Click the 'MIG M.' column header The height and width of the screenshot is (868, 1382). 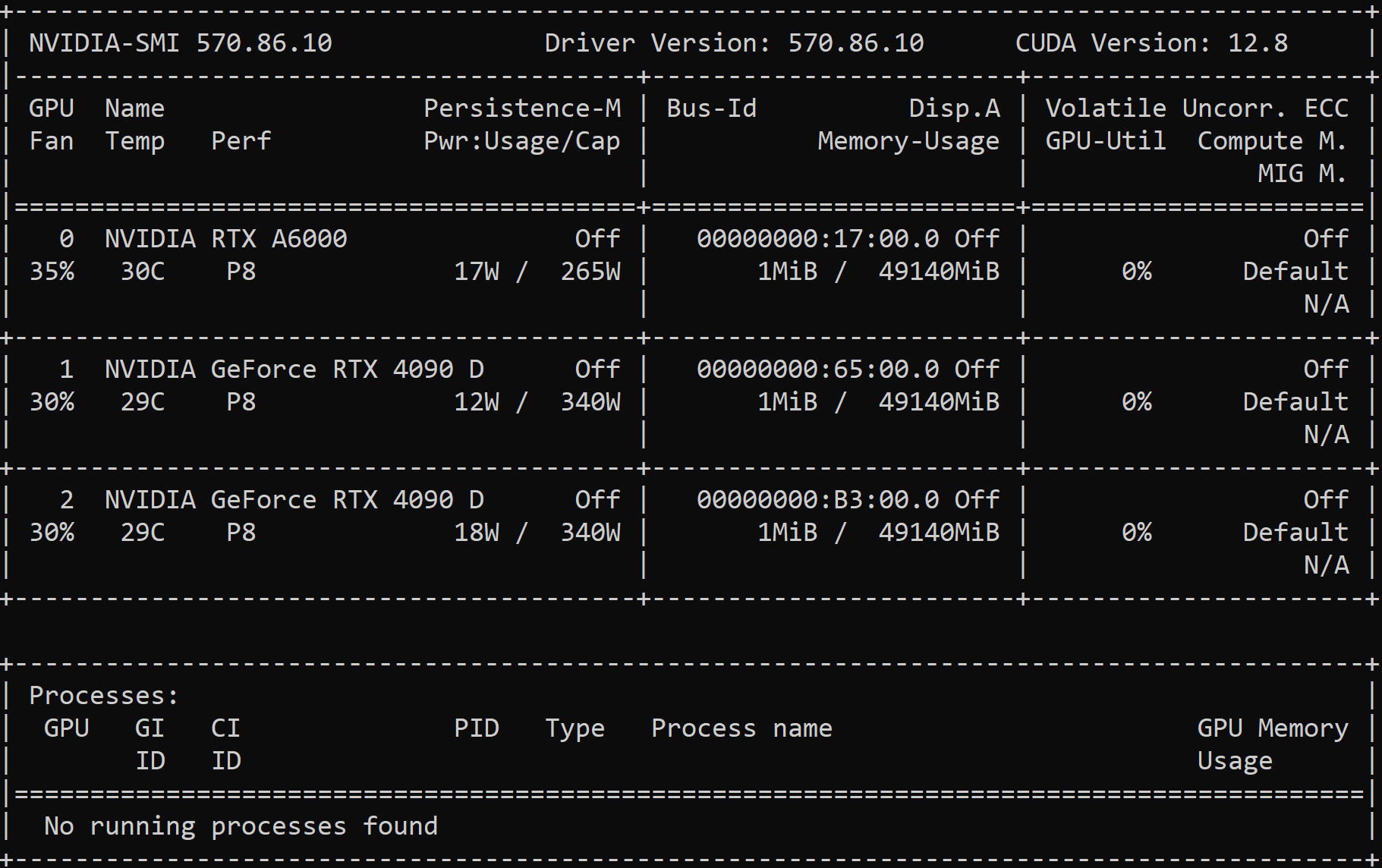(x=1304, y=173)
